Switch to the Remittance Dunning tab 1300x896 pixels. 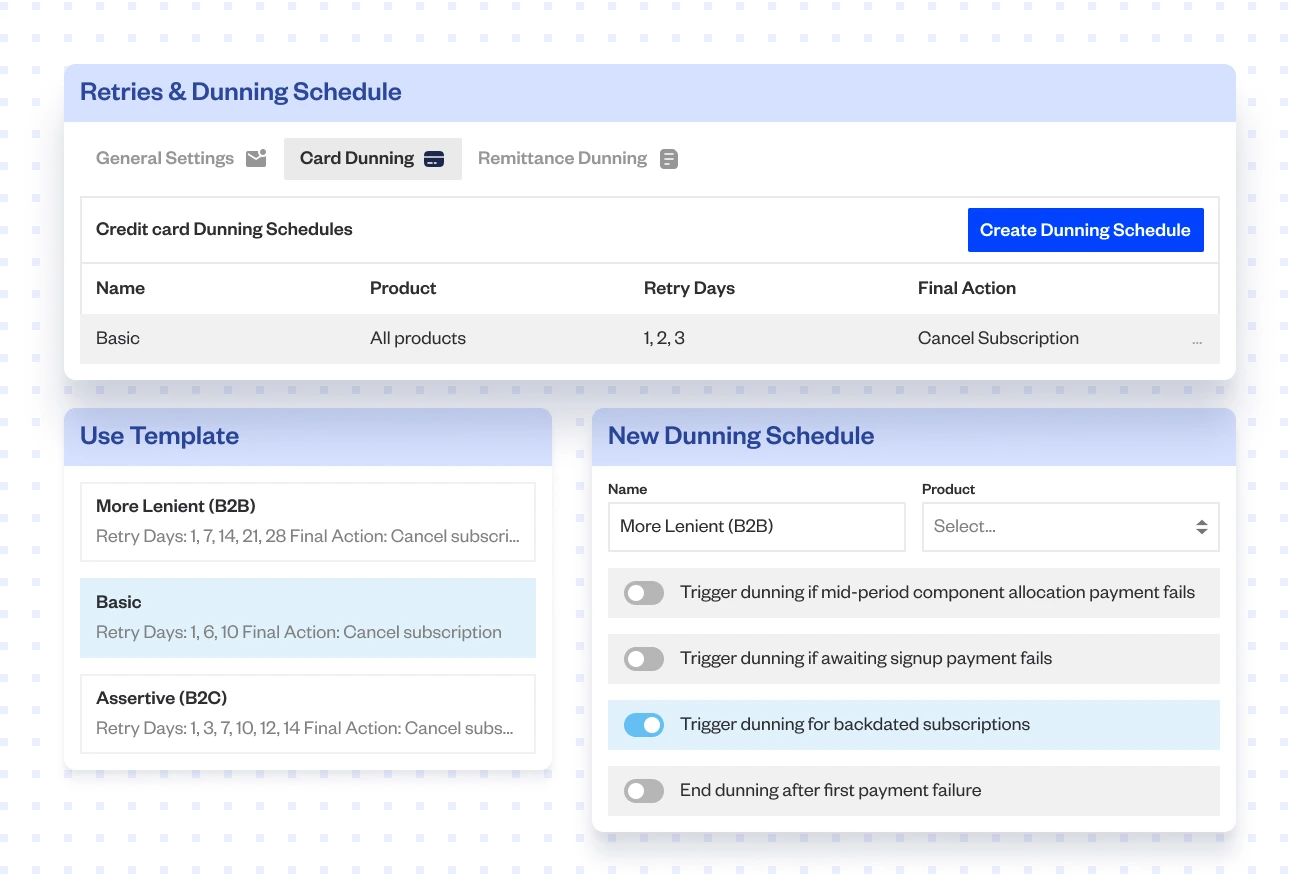[562, 157]
